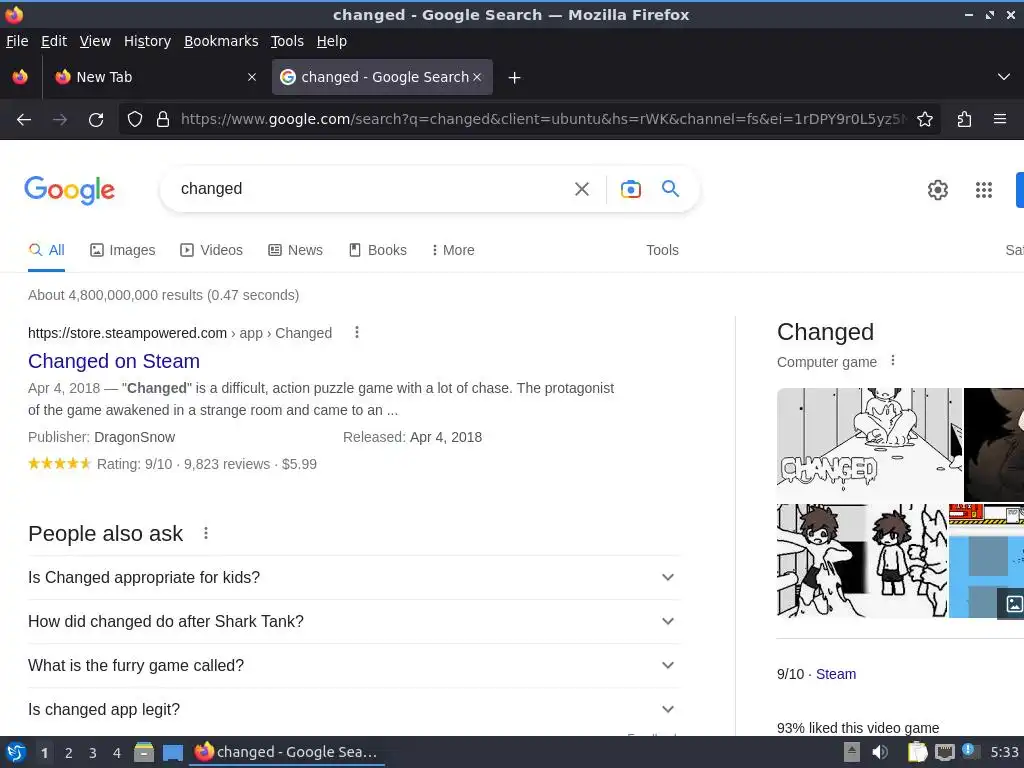Image resolution: width=1024 pixels, height=768 pixels.
Task: Click the browser forward arrow
Action: pyautogui.click(x=60, y=120)
